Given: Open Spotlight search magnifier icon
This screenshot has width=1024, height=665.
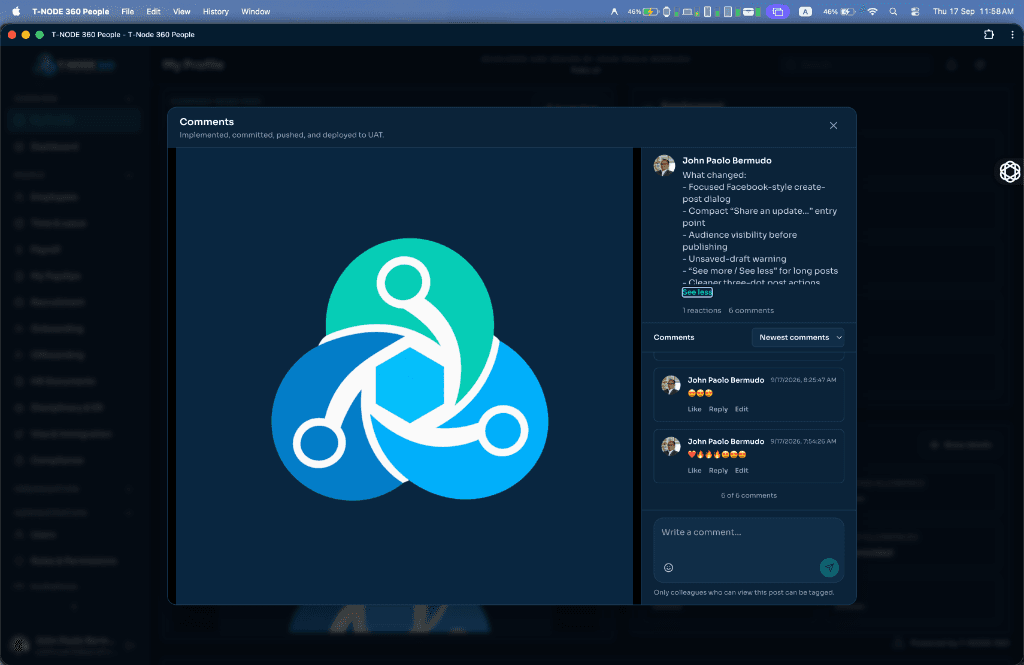Looking at the screenshot, I should point(893,11).
